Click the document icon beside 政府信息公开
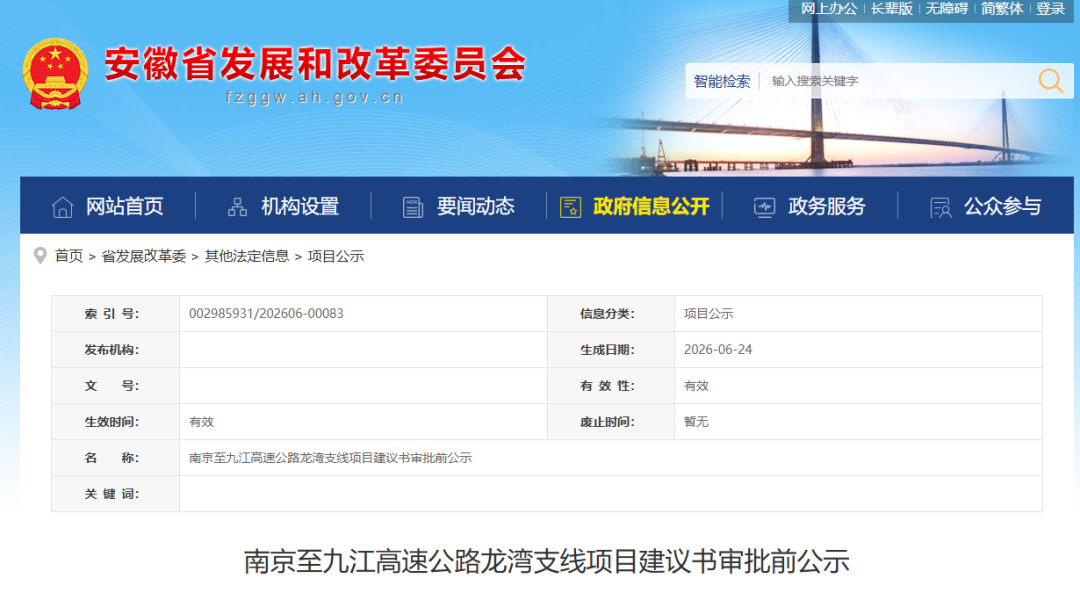 coord(570,207)
